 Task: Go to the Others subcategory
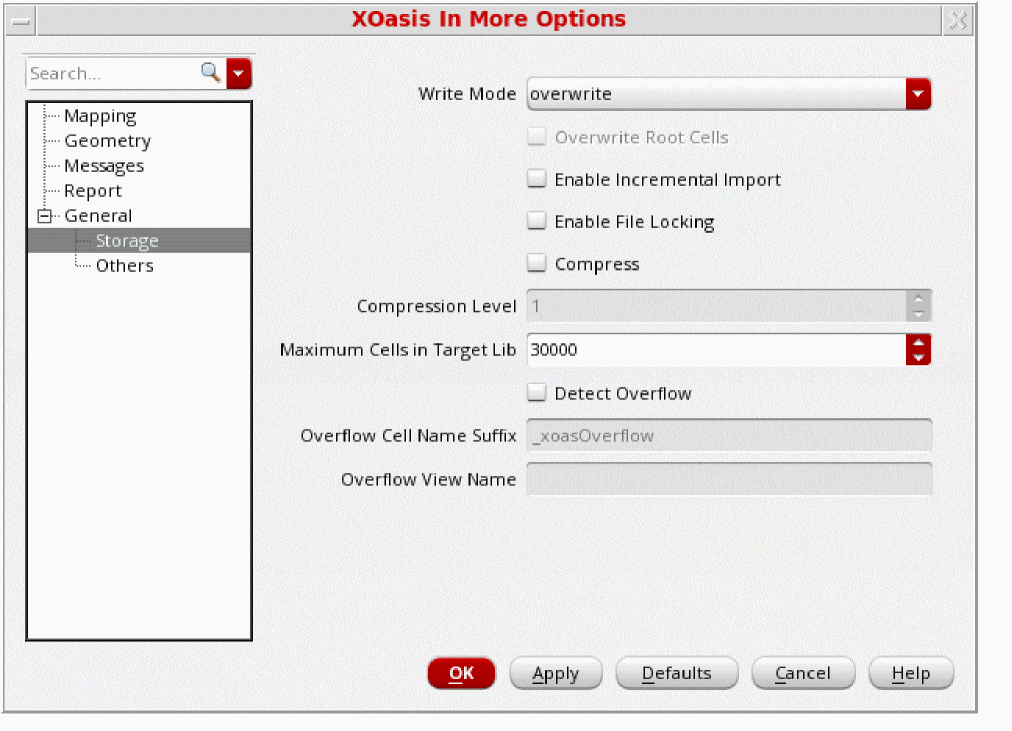[x=124, y=266]
